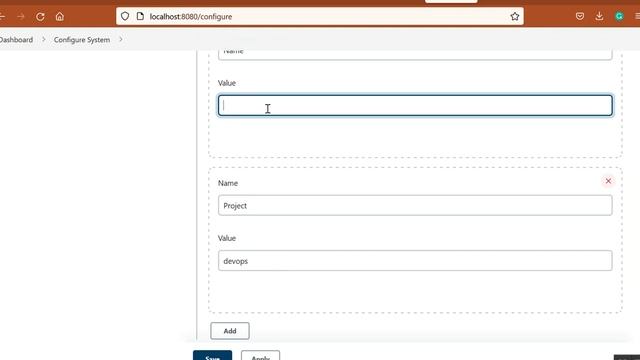This screenshot has width=640, height=360.
Task: Bookmark this page with the star icon
Action: point(515,16)
